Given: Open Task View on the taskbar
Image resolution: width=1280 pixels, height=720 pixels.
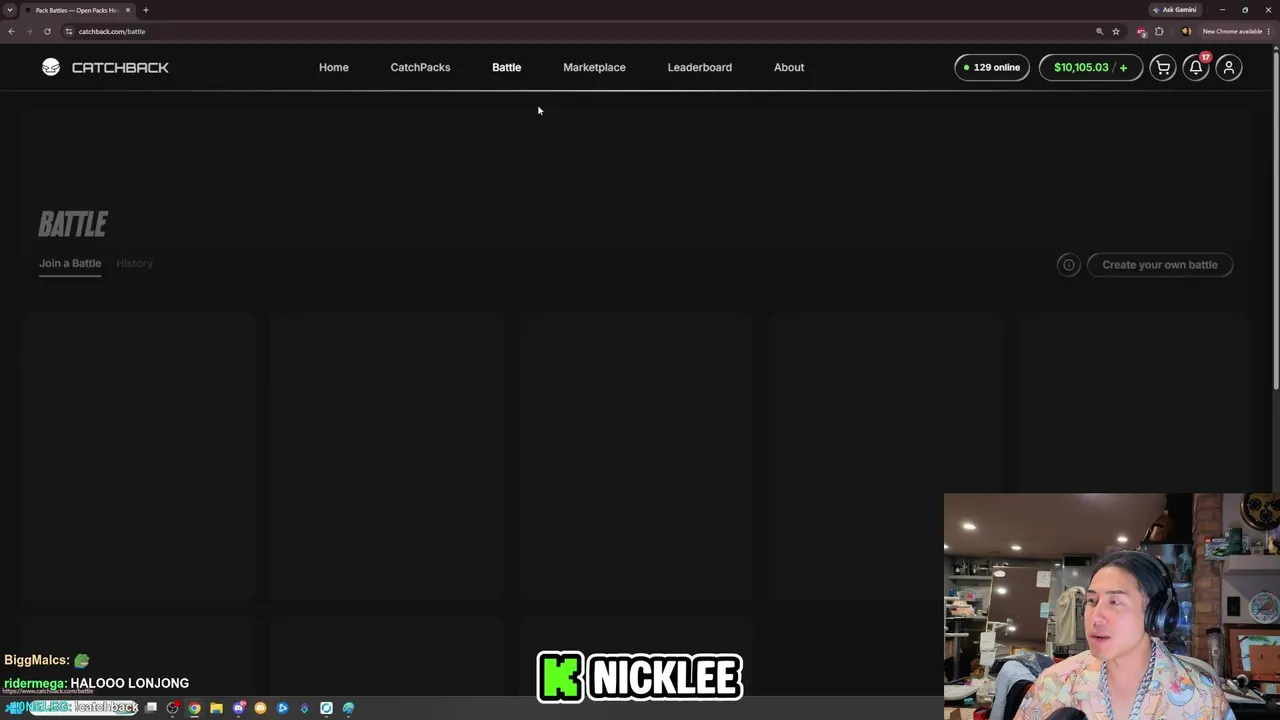Looking at the screenshot, I should 151,708.
